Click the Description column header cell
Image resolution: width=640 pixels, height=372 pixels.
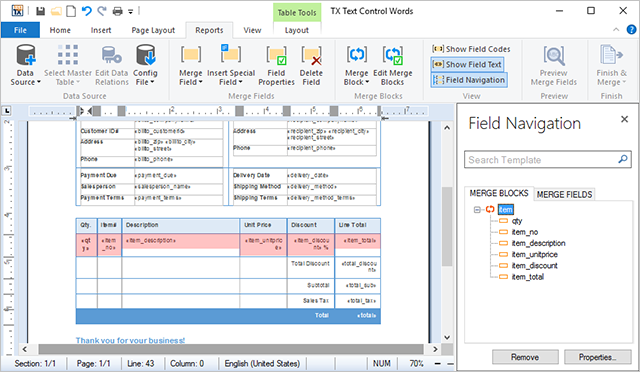coord(180,225)
